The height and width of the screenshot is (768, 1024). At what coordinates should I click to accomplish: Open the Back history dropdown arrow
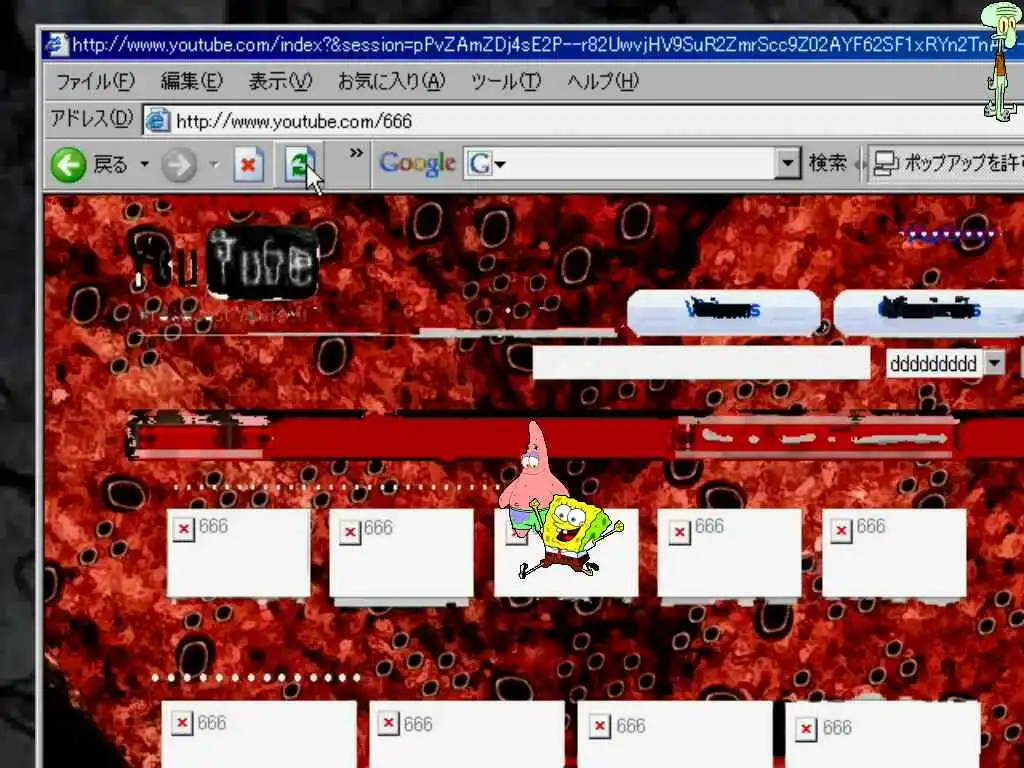pyautogui.click(x=144, y=164)
